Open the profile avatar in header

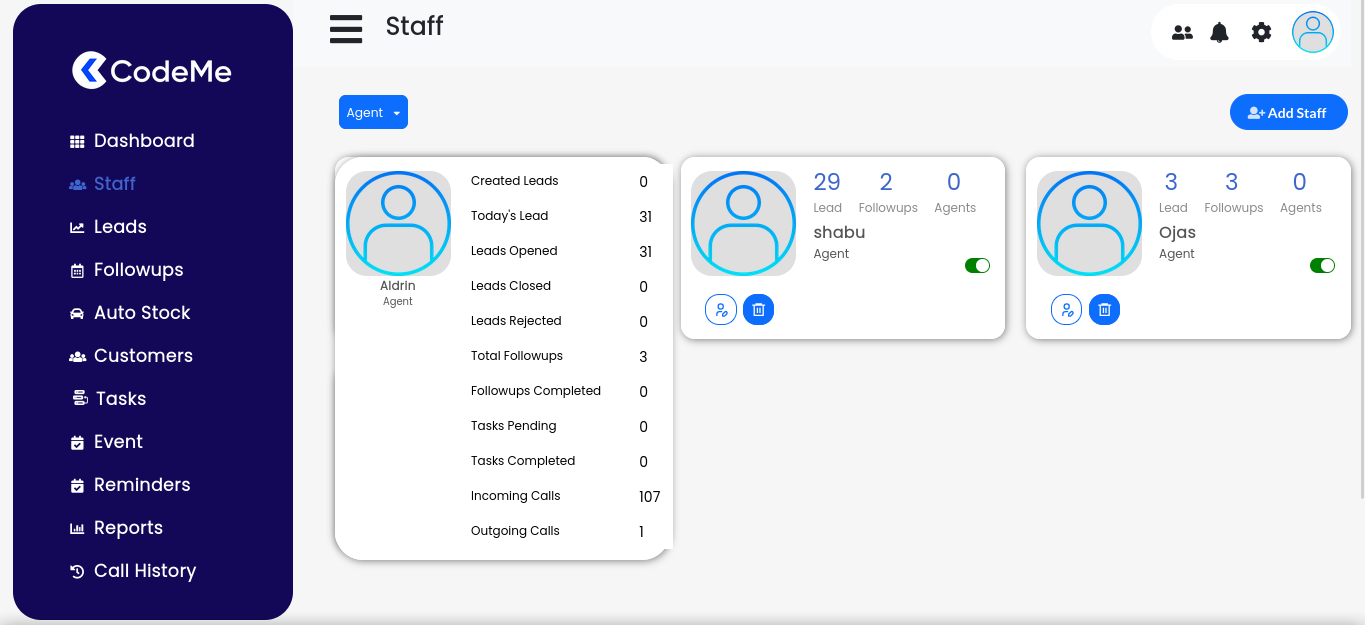coord(1313,32)
